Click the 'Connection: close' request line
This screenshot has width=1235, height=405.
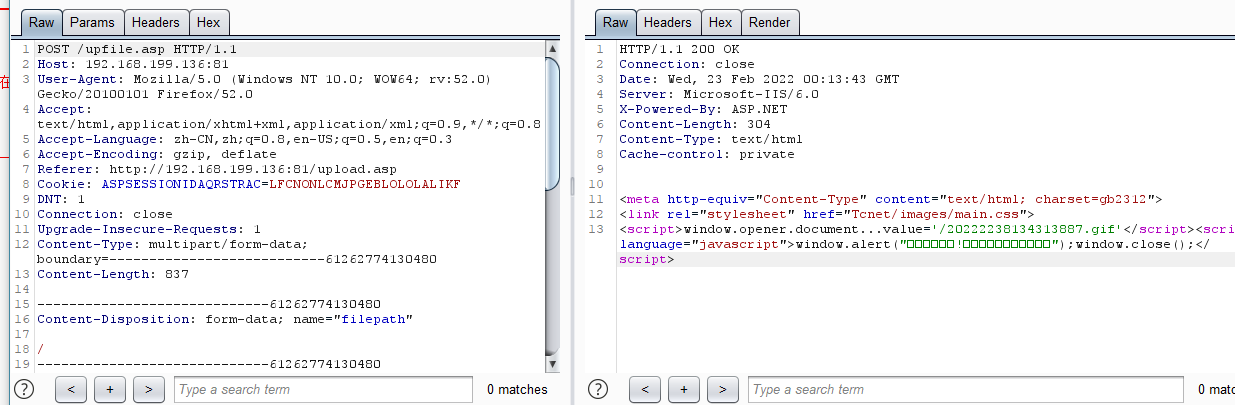104,214
